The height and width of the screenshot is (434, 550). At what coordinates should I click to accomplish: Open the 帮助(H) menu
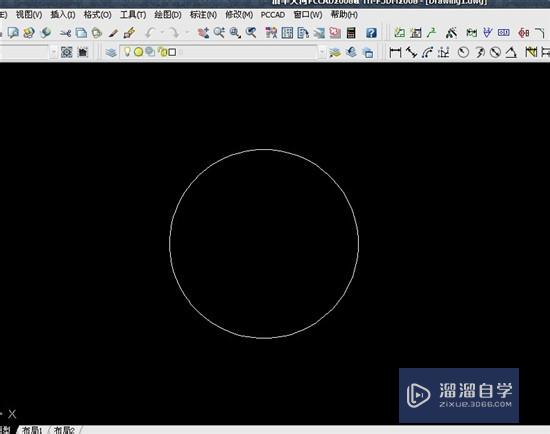point(344,15)
